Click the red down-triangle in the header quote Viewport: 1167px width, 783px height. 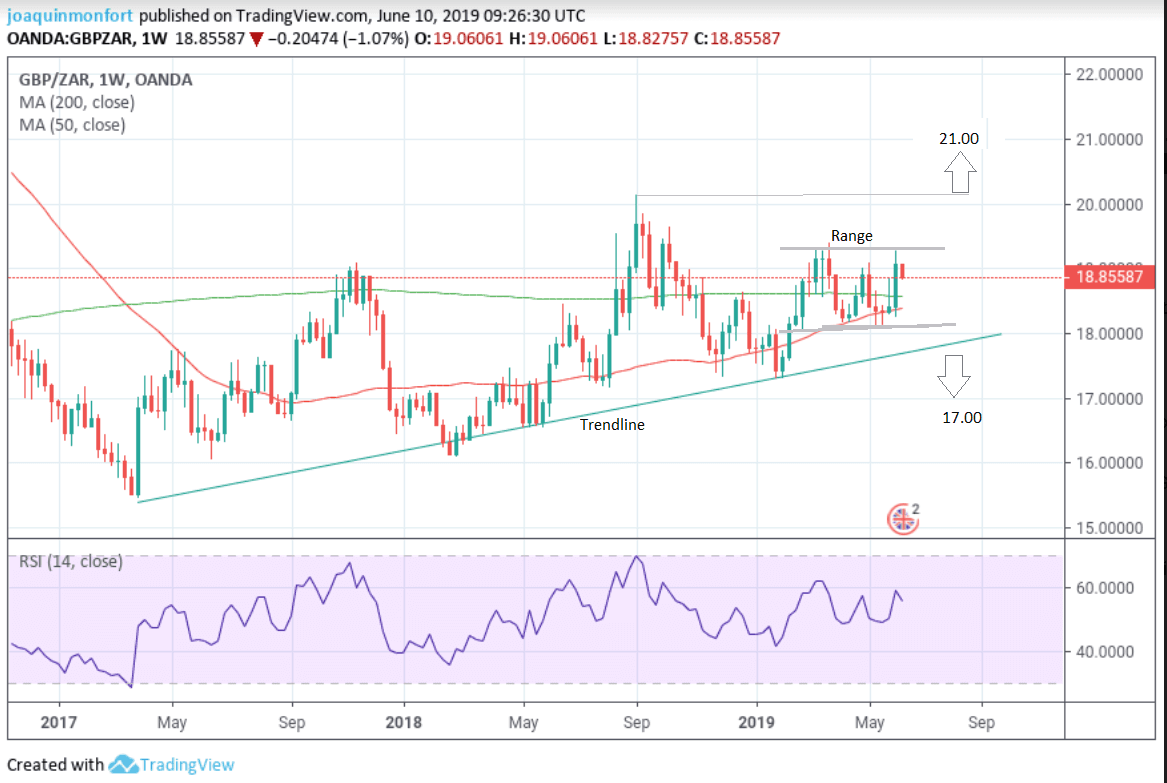pyautogui.click(x=256, y=39)
